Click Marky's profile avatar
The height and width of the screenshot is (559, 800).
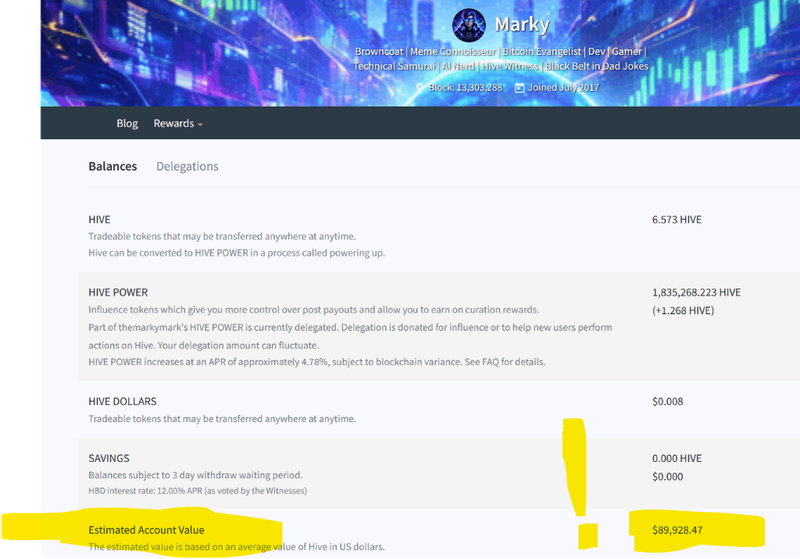coord(468,25)
